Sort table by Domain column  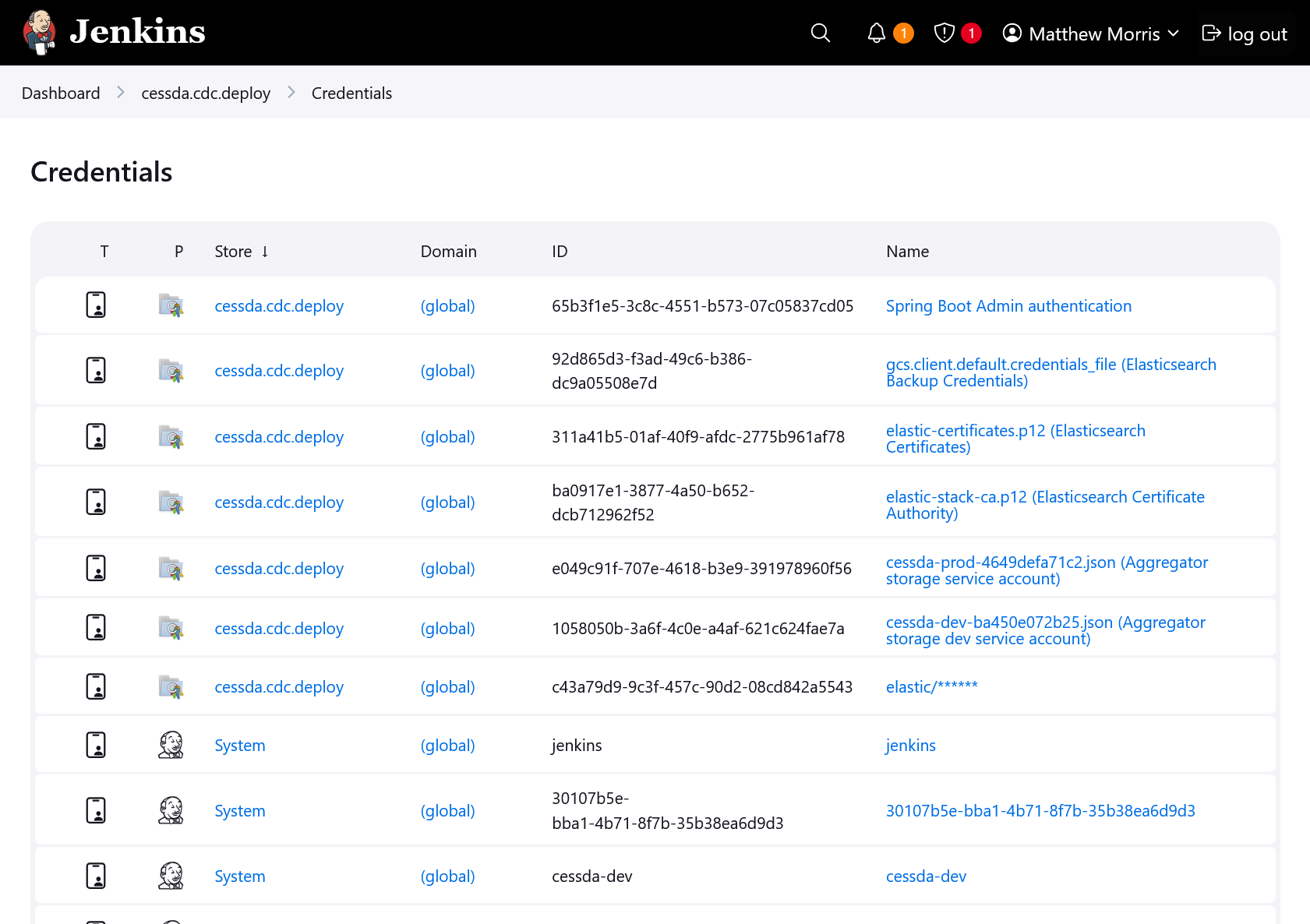pyautogui.click(x=448, y=252)
